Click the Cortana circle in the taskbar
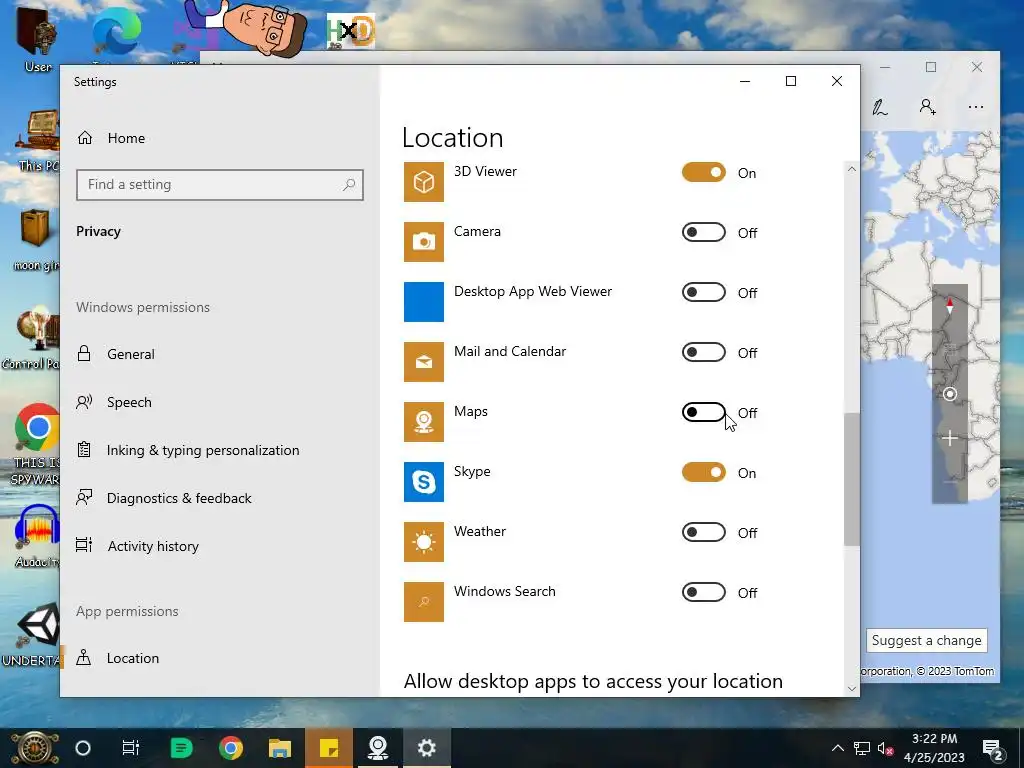The width and height of the screenshot is (1024, 768). [83, 748]
